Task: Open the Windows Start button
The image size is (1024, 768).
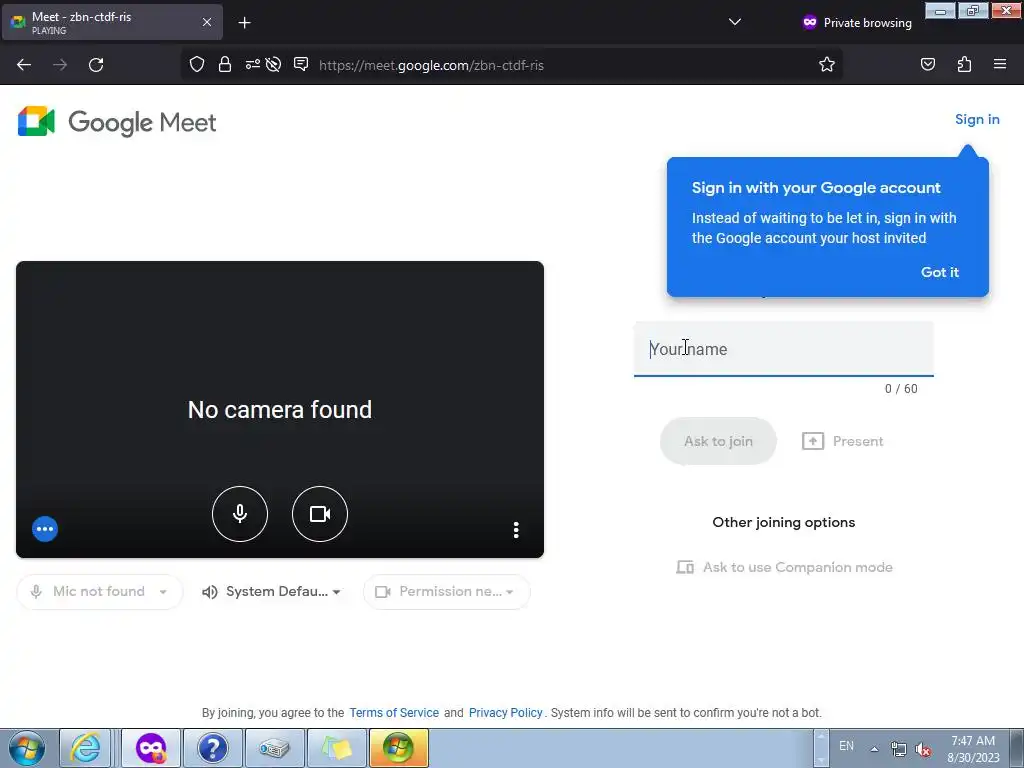Action: [27, 748]
